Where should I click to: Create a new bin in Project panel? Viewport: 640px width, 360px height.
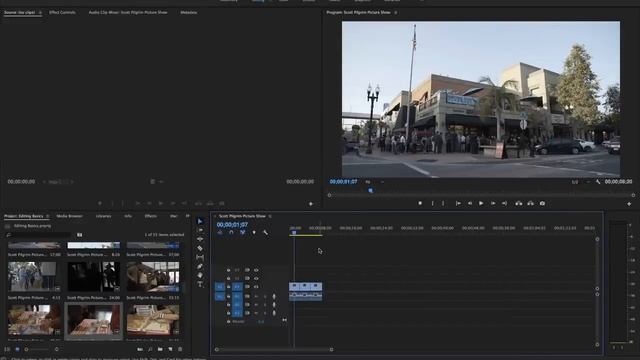click(x=160, y=349)
